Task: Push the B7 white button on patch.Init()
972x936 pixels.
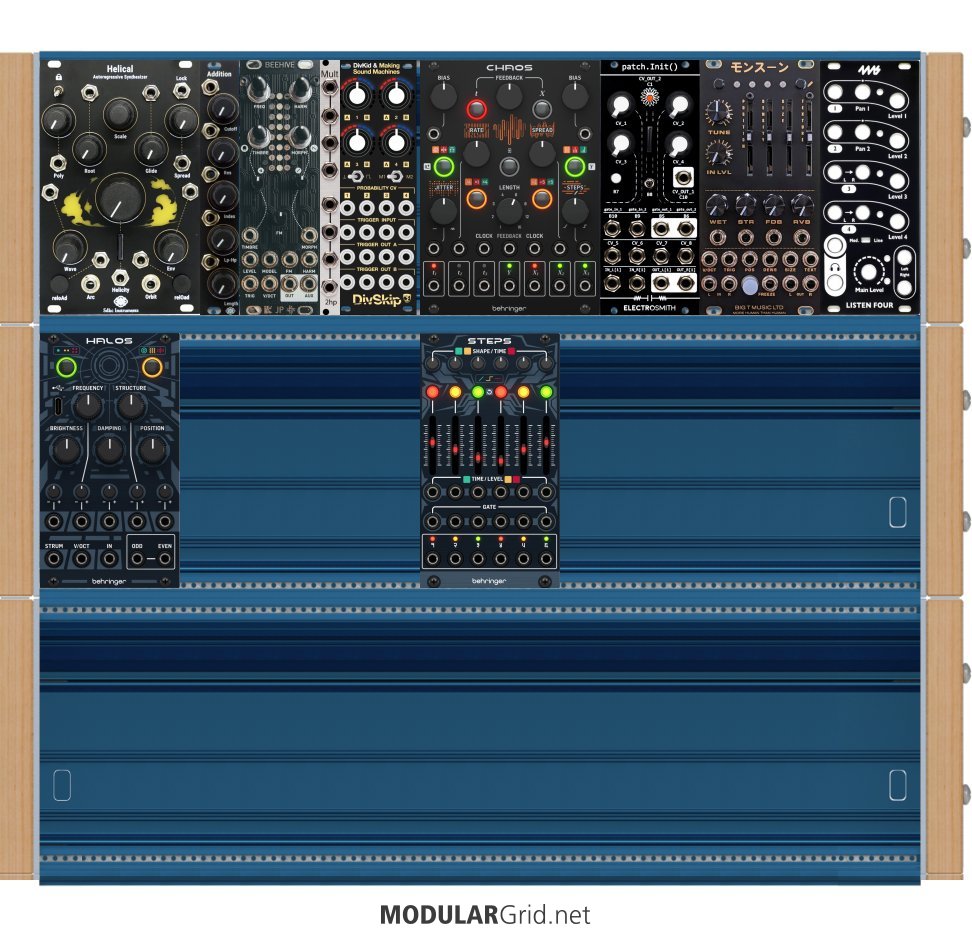Action: pyautogui.click(x=616, y=178)
